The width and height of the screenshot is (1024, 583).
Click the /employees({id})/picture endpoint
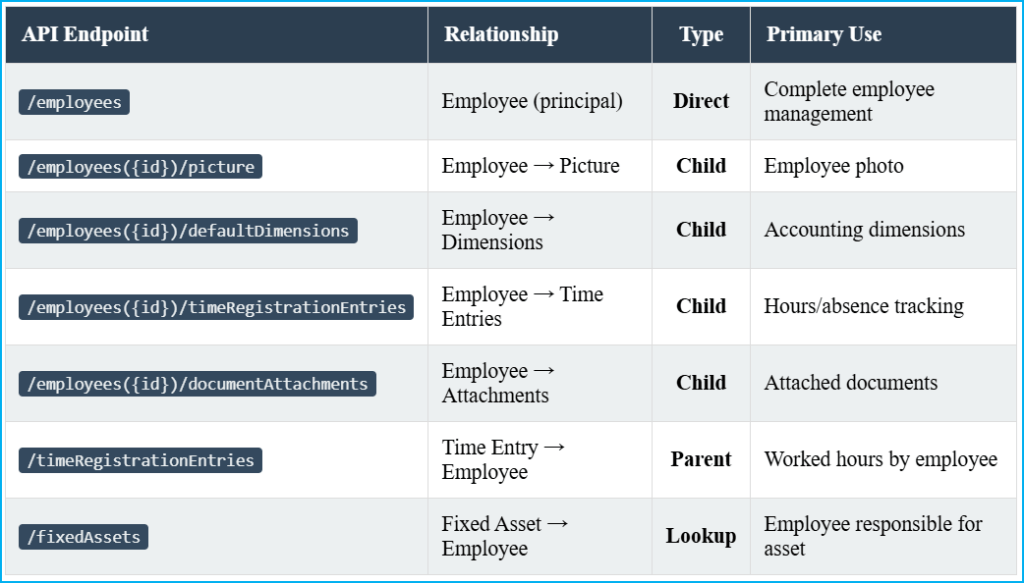pos(140,166)
